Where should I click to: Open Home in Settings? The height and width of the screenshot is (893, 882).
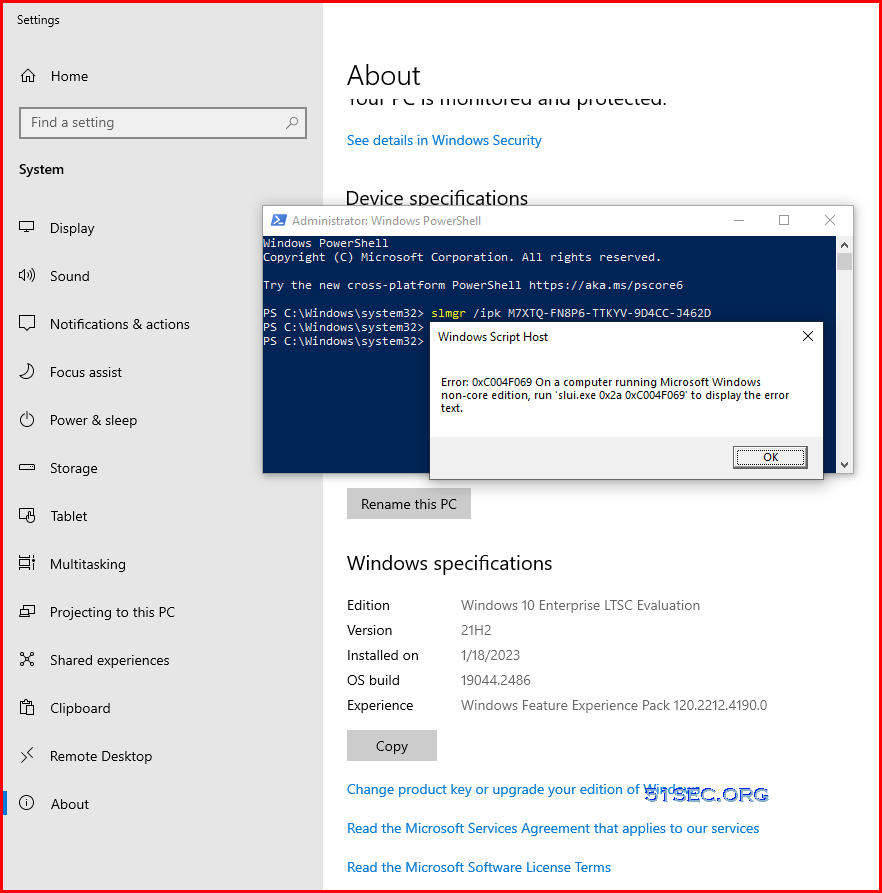69,76
